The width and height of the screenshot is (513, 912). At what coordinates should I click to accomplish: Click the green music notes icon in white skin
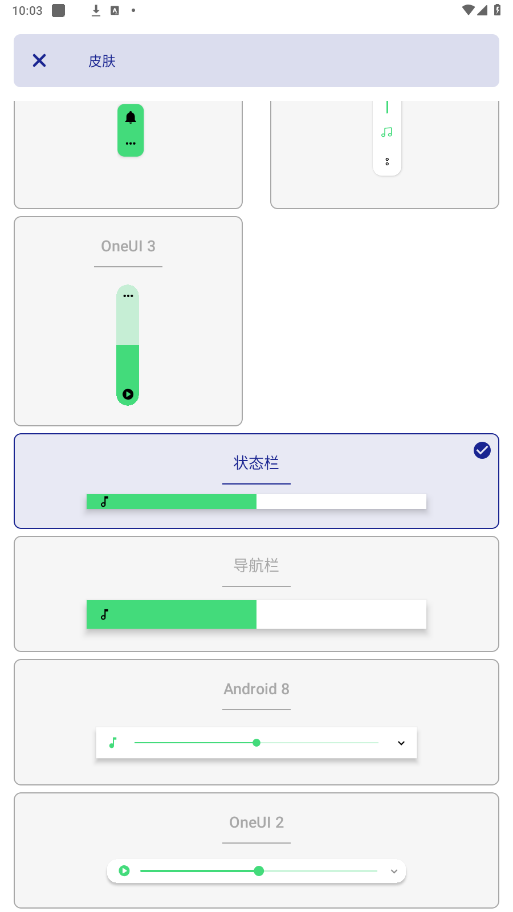pyautogui.click(x=387, y=133)
